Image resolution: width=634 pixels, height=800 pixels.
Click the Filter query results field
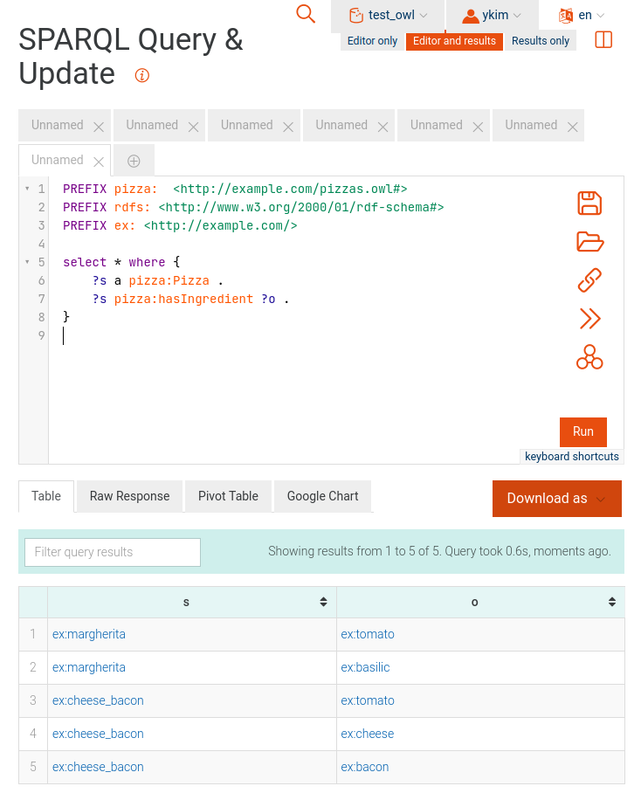pos(113,552)
